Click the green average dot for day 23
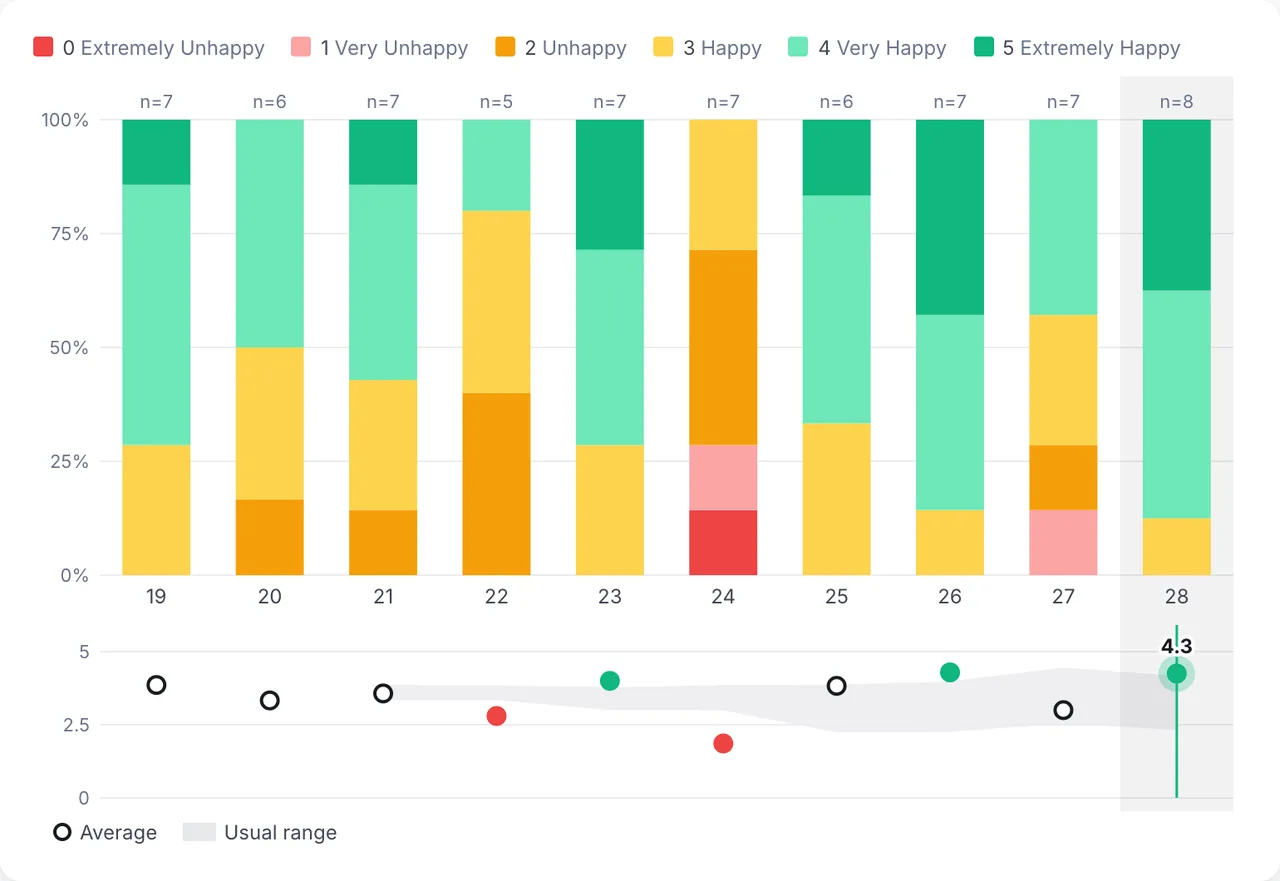This screenshot has width=1280, height=881. [610, 681]
